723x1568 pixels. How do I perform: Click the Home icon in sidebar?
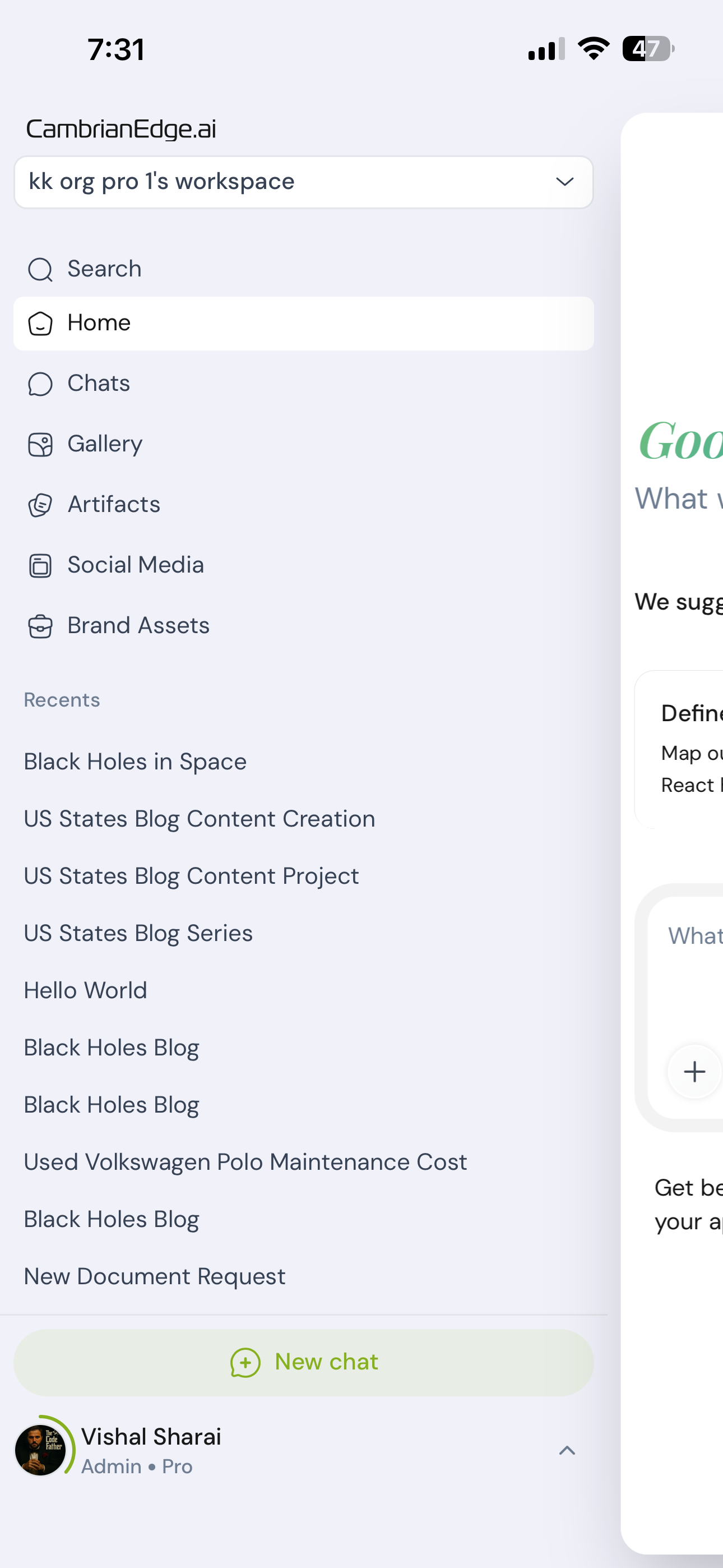[40, 323]
